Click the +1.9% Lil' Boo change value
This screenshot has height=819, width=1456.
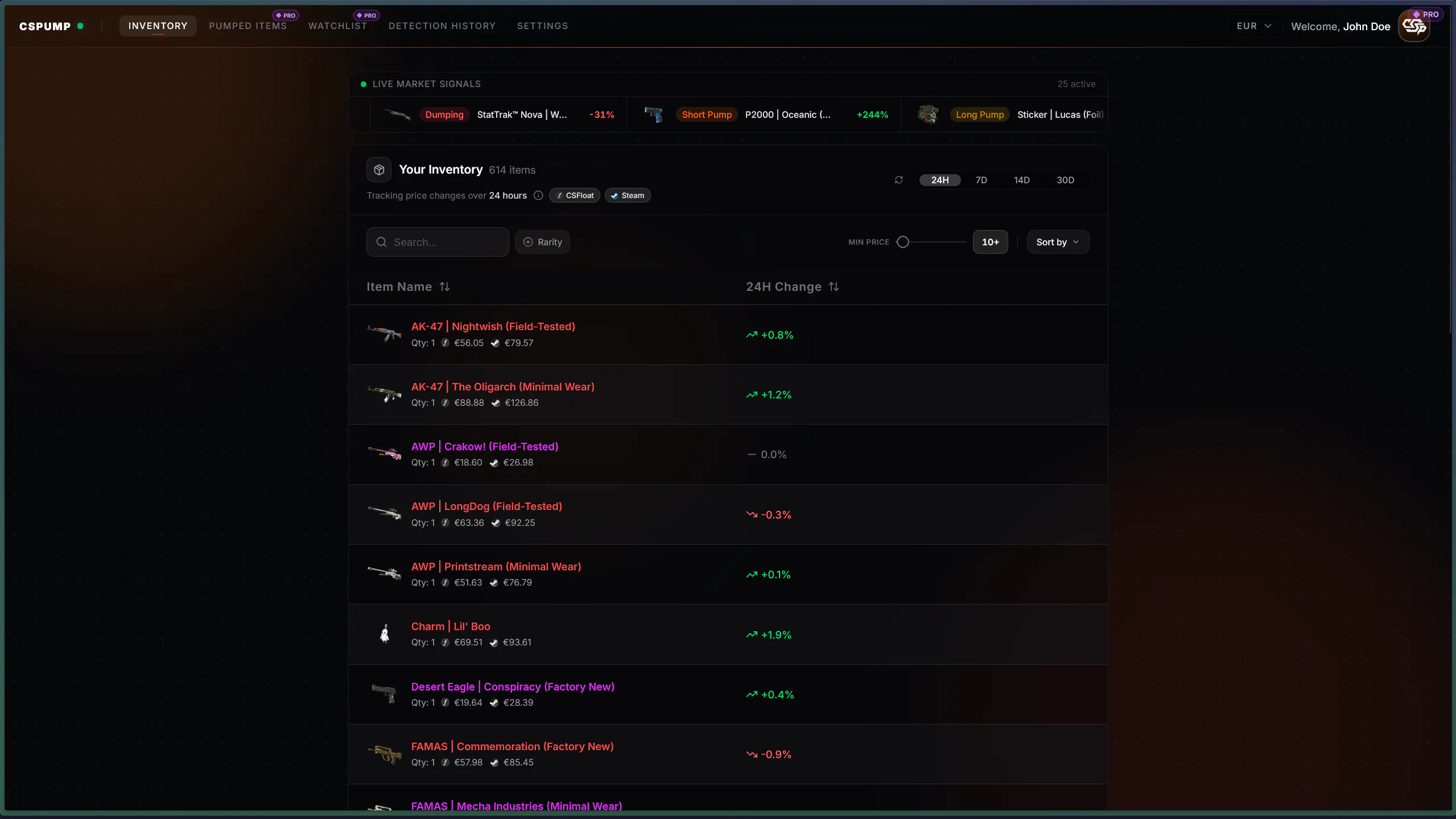coord(776,635)
